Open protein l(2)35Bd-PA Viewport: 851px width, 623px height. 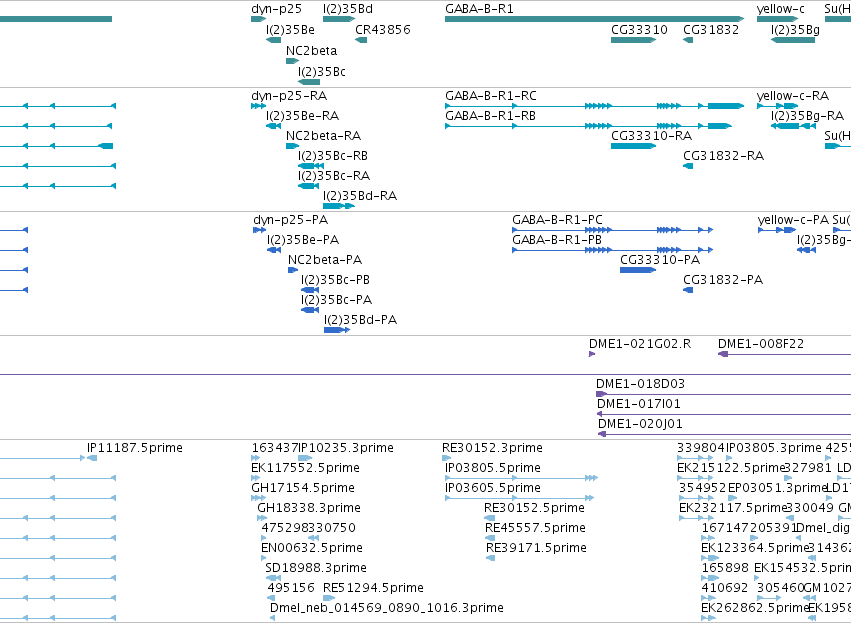tap(360, 320)
